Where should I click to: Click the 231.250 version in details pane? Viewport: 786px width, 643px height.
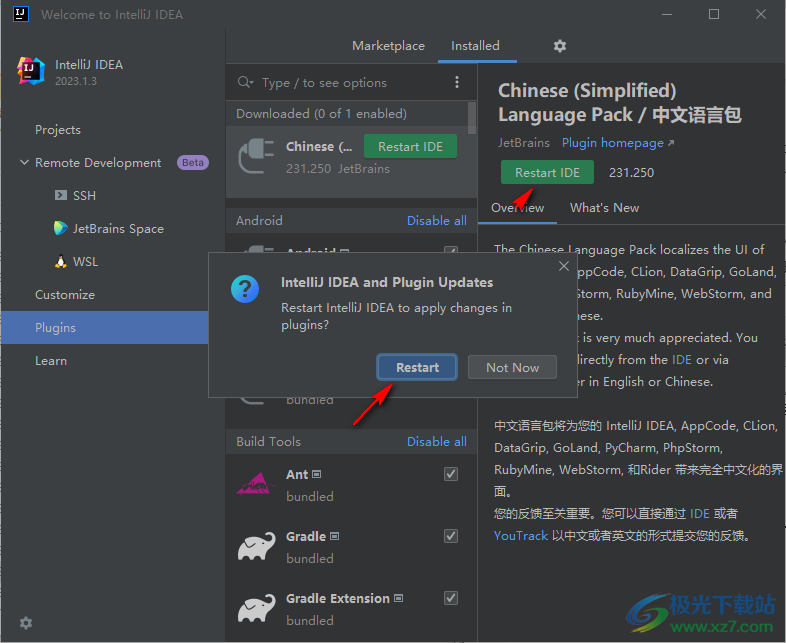tap(631, 172)
